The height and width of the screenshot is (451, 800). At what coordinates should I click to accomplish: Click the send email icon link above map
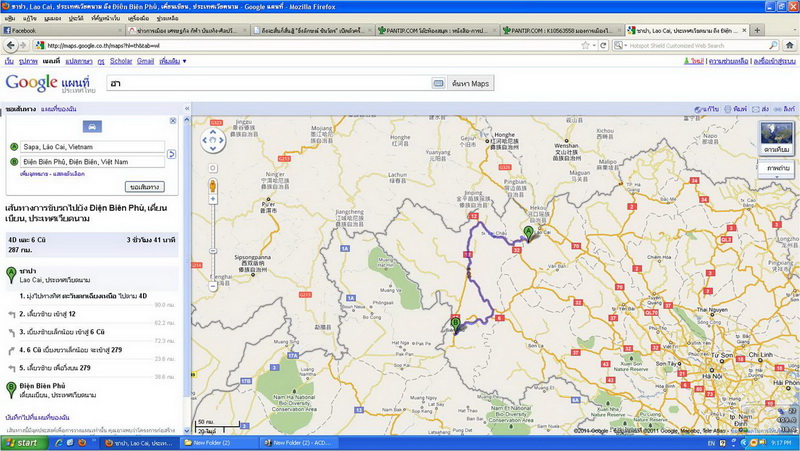point(760,109)
